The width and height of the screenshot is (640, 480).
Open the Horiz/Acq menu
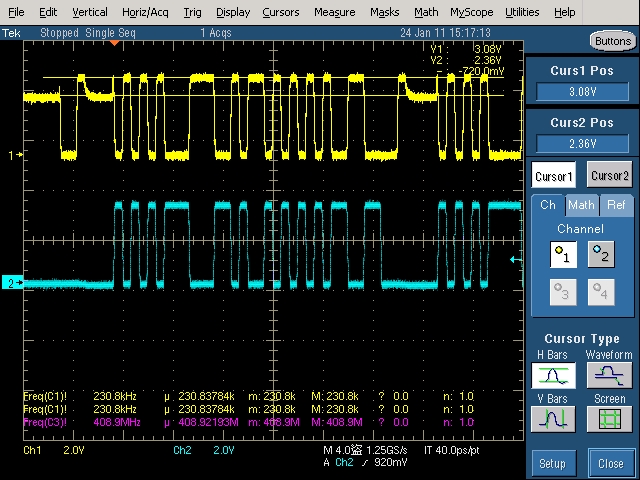click(145, 12)
